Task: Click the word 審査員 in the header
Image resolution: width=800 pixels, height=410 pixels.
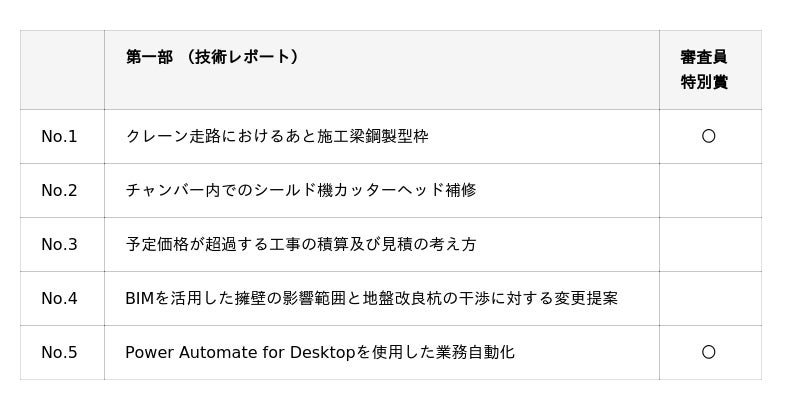Action: (704, 57)
